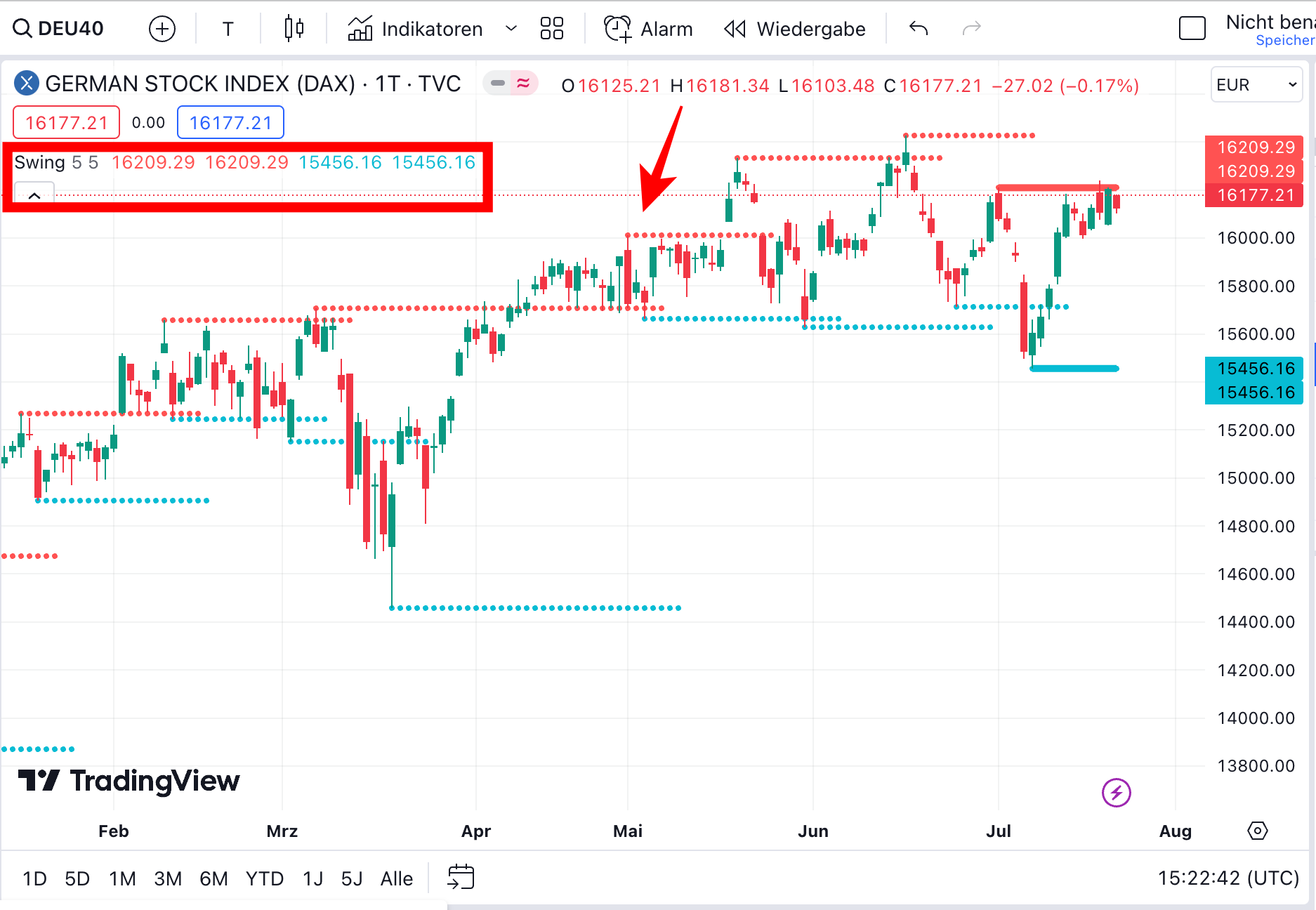Select the 3M time range

(x=168, y=878)
